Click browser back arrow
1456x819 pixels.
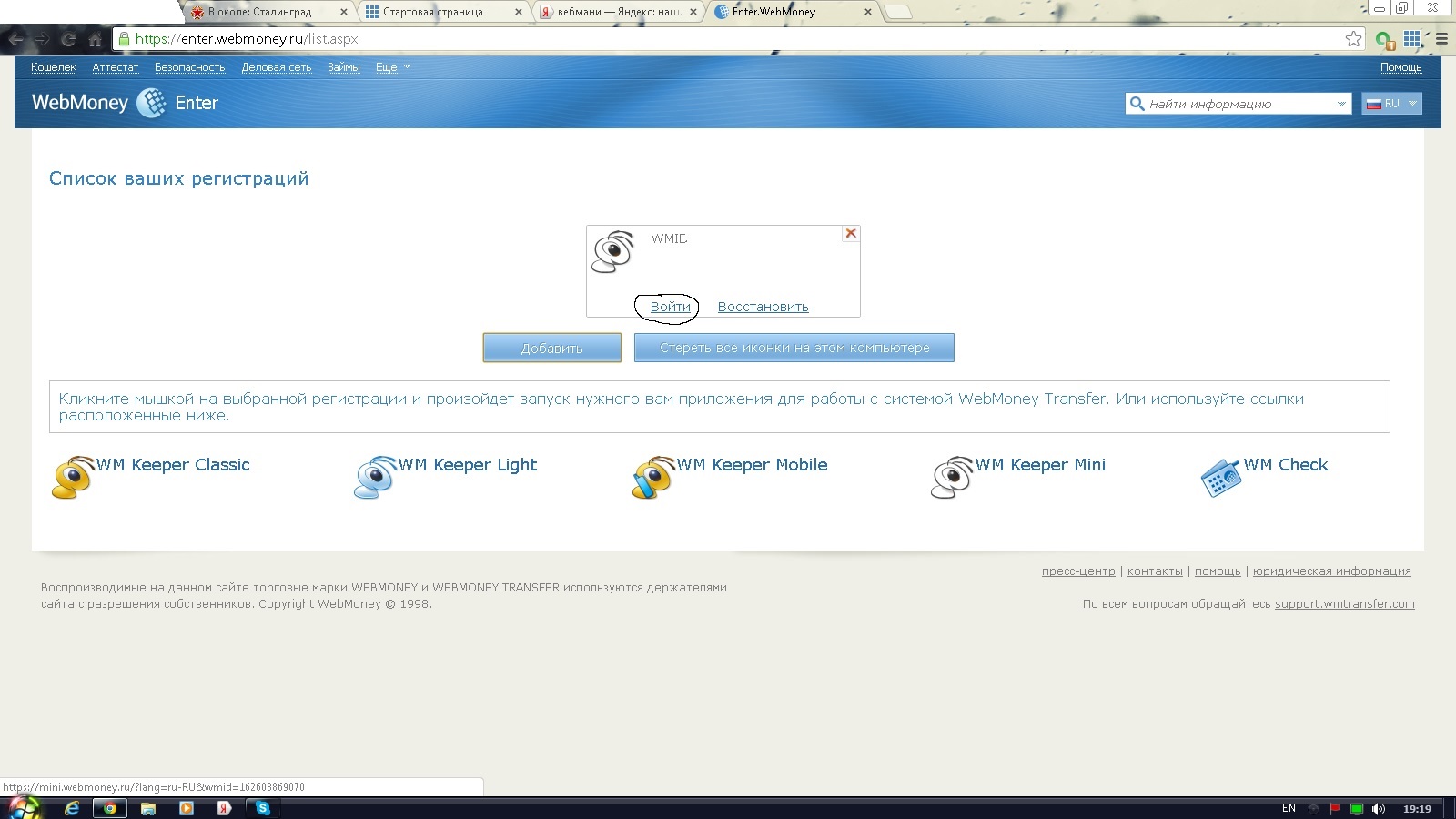tap(15, 39)
